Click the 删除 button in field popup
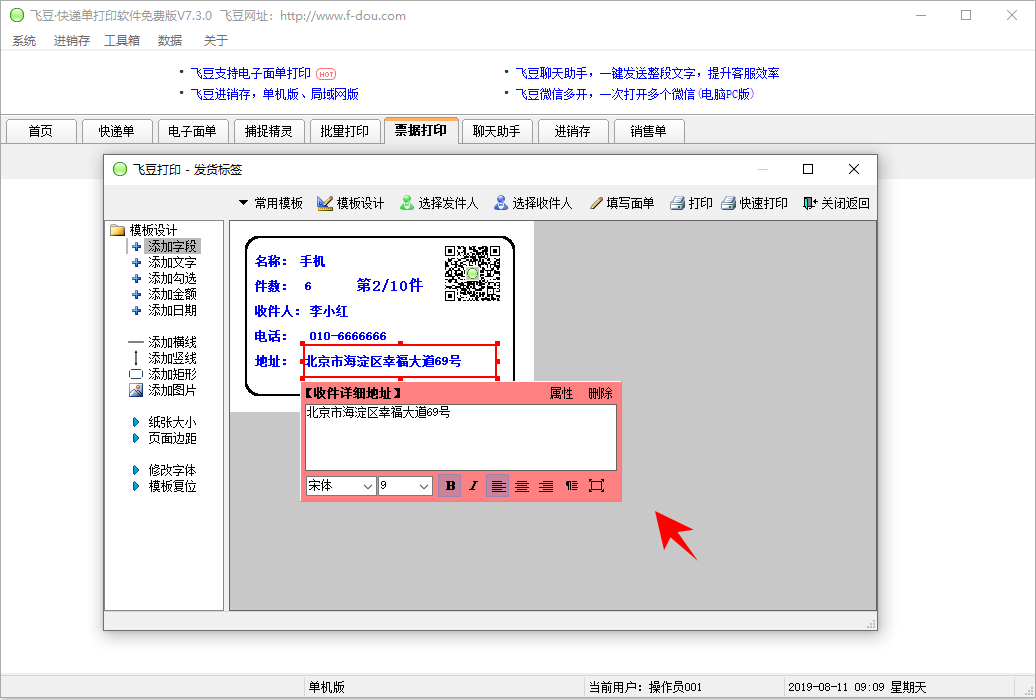The image size is (1036, 700). [601, 393]
